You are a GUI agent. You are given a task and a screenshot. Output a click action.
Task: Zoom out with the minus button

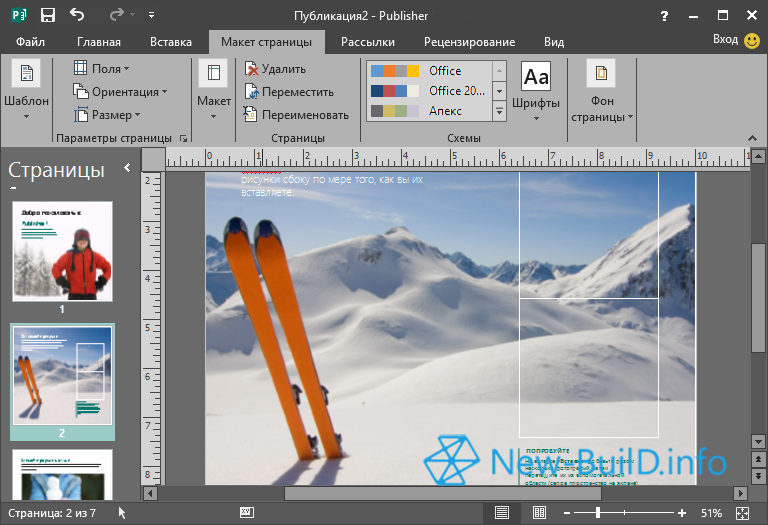point(567,513)
